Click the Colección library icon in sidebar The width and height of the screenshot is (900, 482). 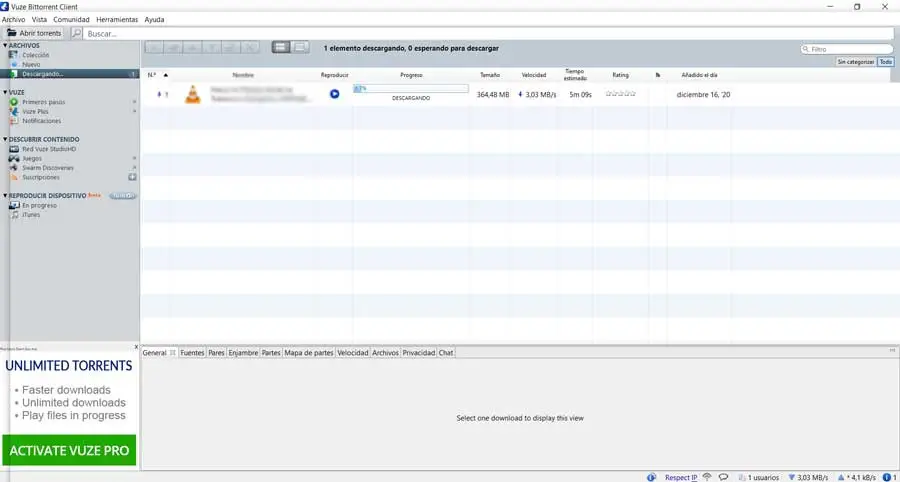(x=13, y=55)
